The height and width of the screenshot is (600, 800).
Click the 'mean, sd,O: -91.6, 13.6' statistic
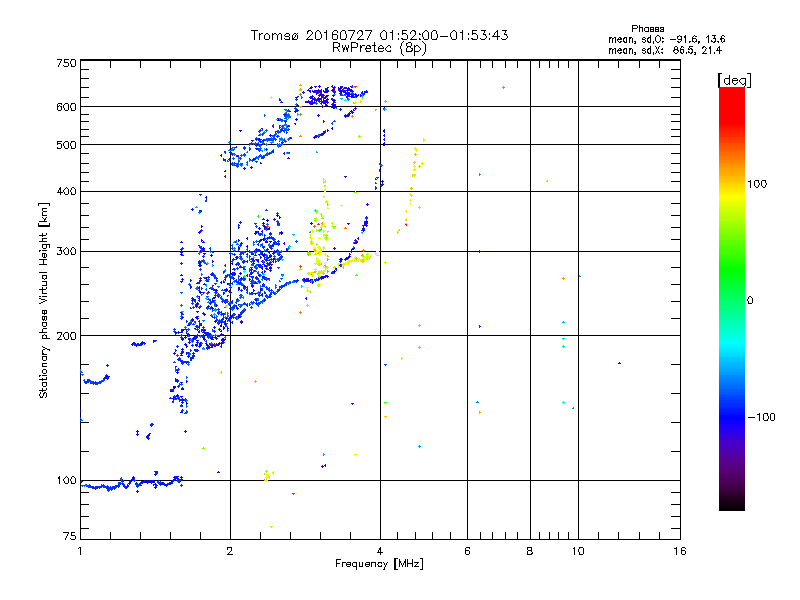666,39
